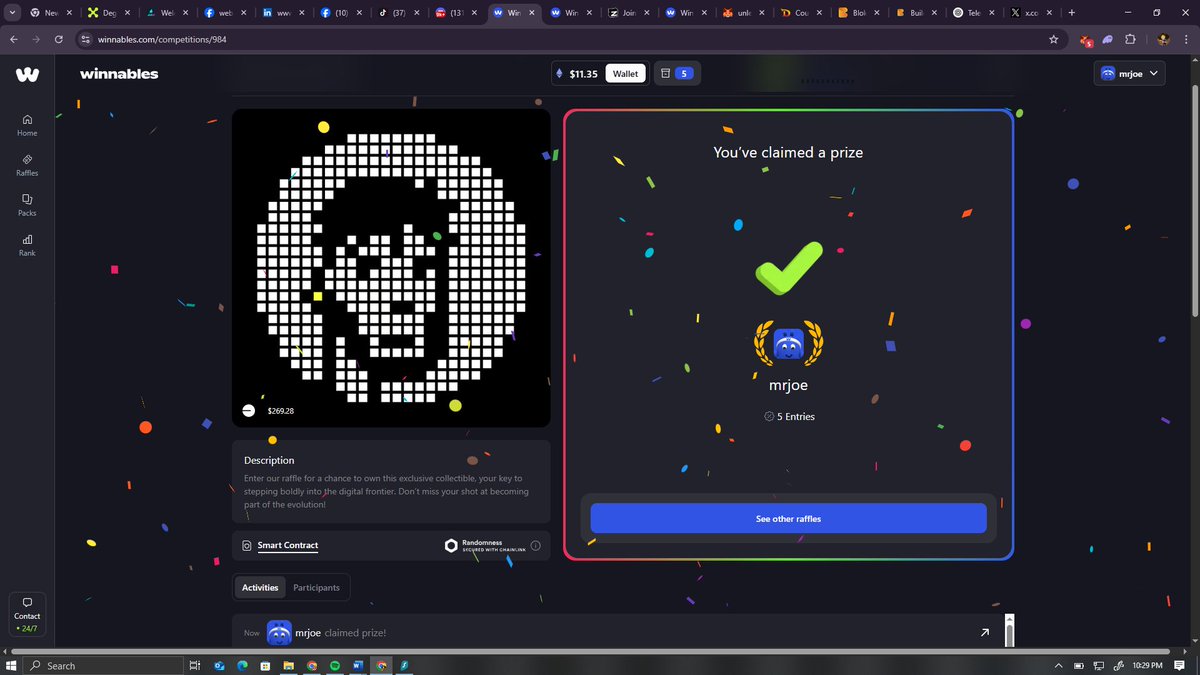Image resolution: width=1200 pixels, height=675 pixels.
Task: Switch to the Participants tab
Action: coord(316,587)
